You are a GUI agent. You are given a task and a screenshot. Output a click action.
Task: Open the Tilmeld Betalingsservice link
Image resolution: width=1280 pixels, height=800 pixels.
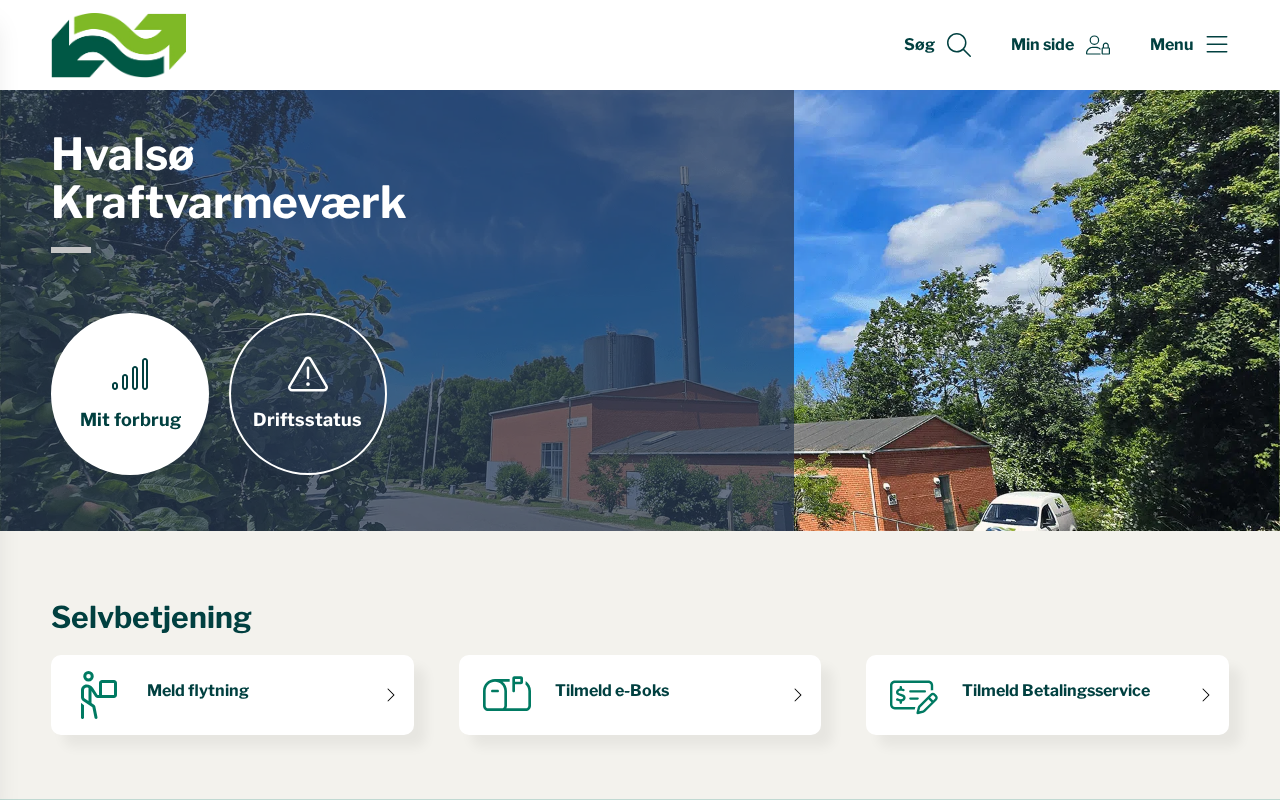coord(1047,695)
